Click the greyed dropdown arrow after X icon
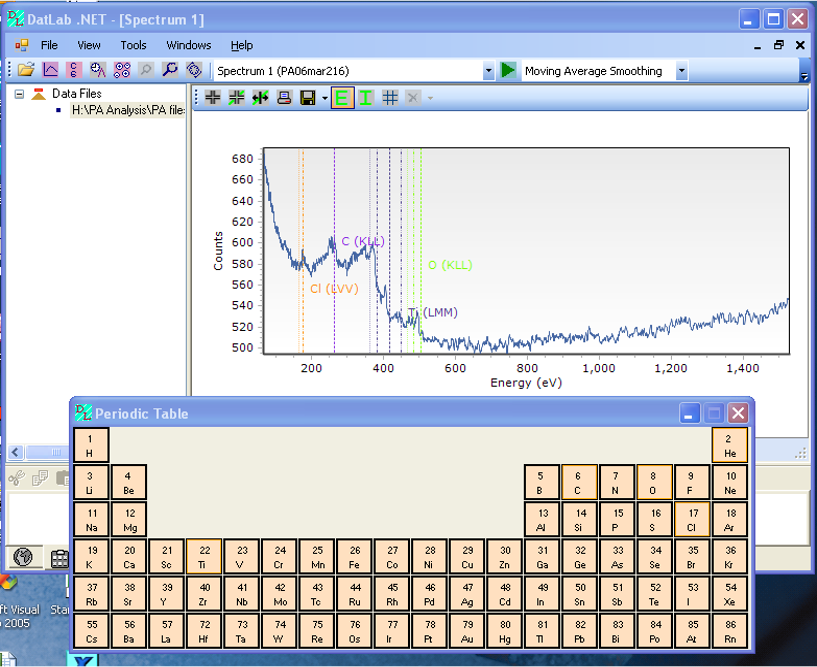817x667 pixels. pos(430,98)
